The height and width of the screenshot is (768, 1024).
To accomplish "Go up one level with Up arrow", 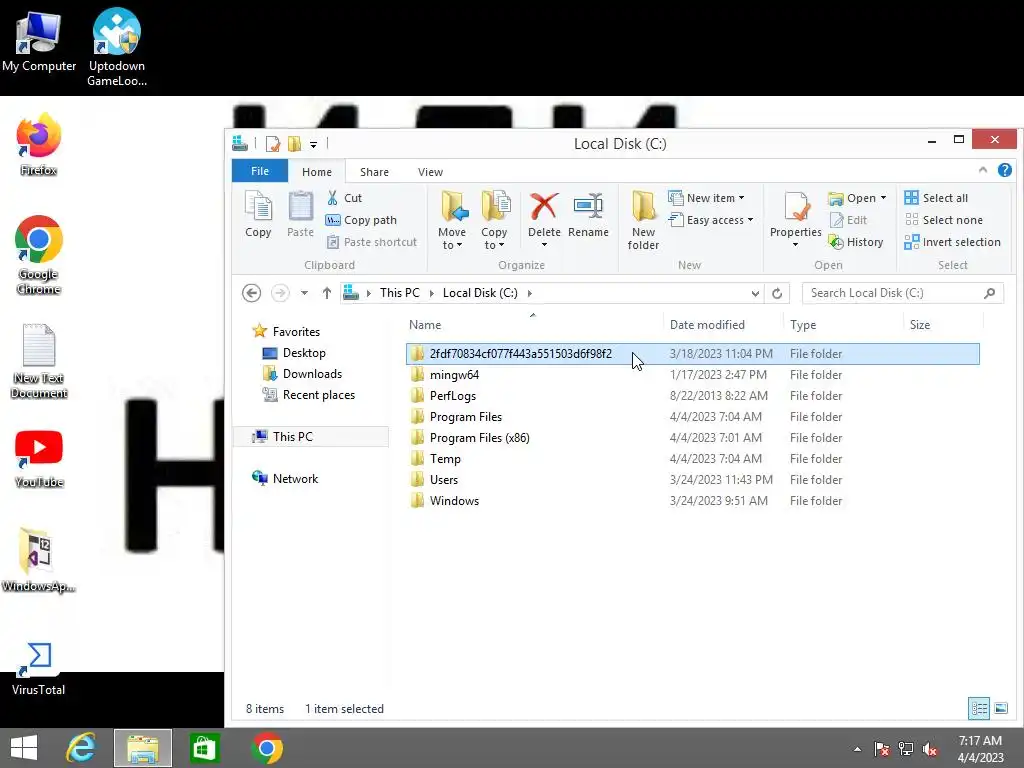I will tap(327, 293).
